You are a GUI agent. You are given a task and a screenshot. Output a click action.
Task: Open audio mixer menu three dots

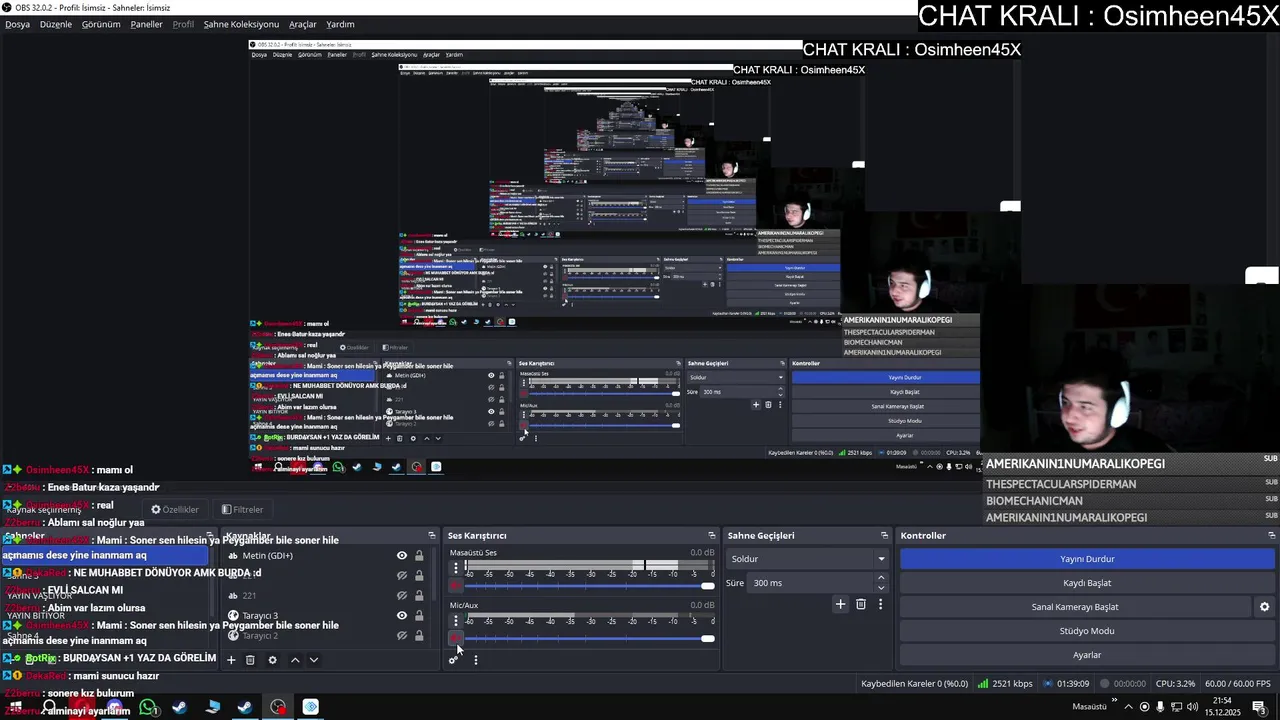click(x=476, y=659)
